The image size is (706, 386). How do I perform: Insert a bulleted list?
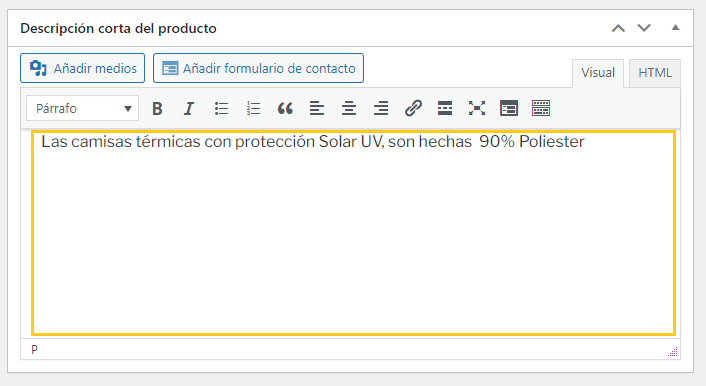[x=221, y=109]
